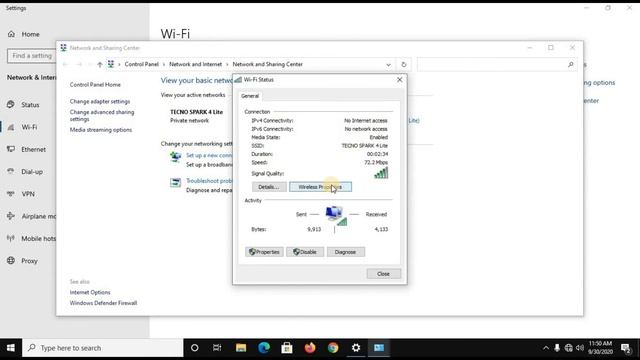The height and width of the screenshot is (360, 640).
Task: Open network tray icon
Action: tap(569, 348)
